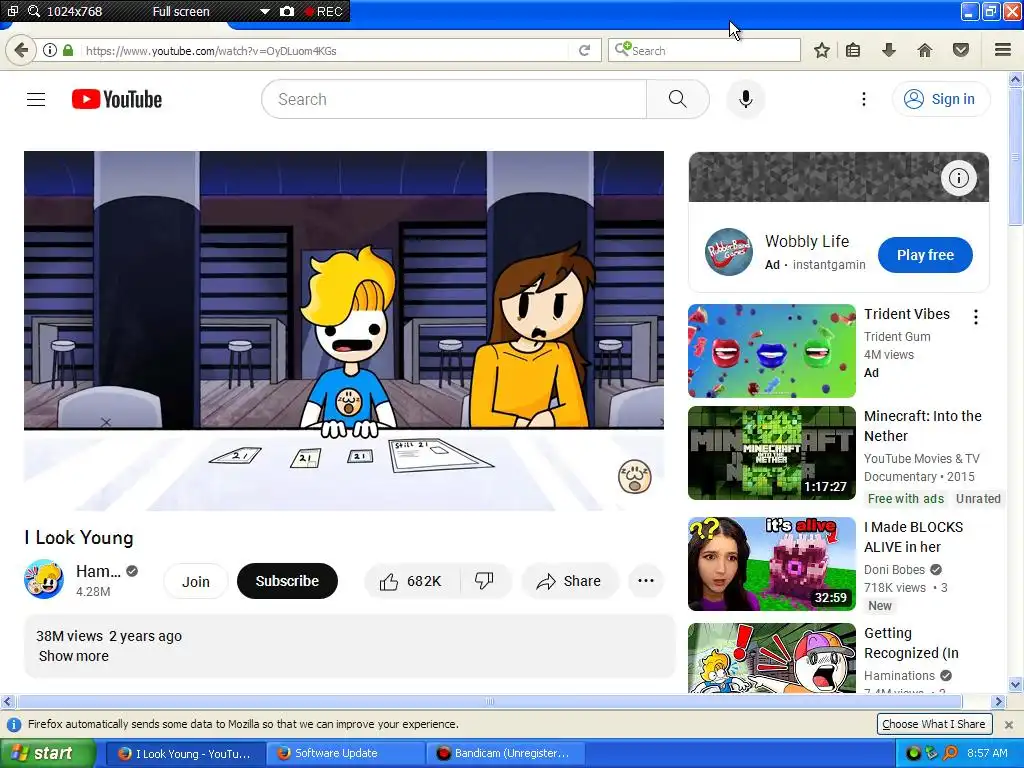The height and width of the screenshot is (768, 1024).
Task: Reload the page with refresh icon
Action: tap(584, 50)
